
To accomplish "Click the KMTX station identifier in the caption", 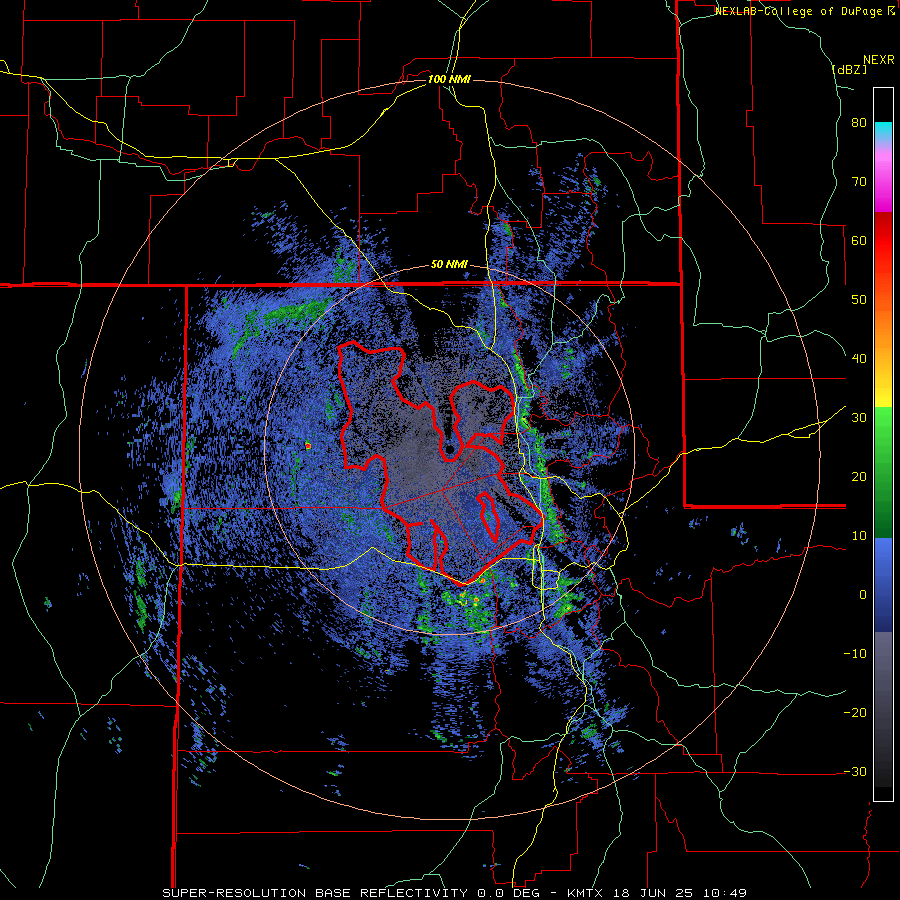I will 584,893.
